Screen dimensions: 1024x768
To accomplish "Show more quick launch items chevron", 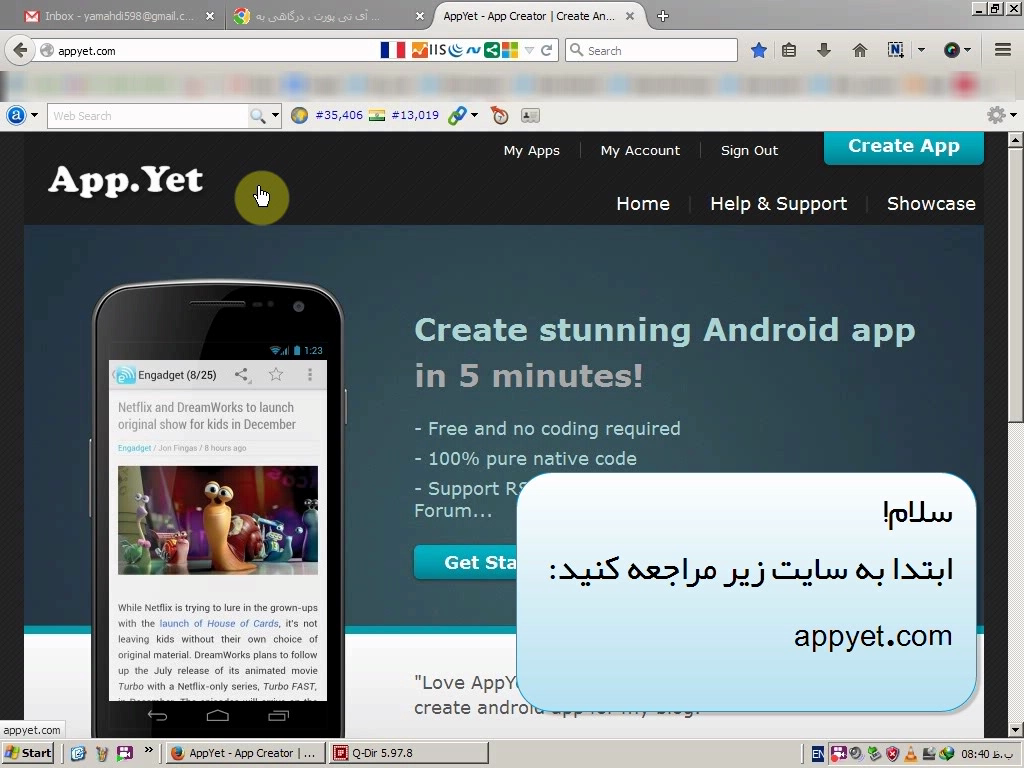I will 149,750.
